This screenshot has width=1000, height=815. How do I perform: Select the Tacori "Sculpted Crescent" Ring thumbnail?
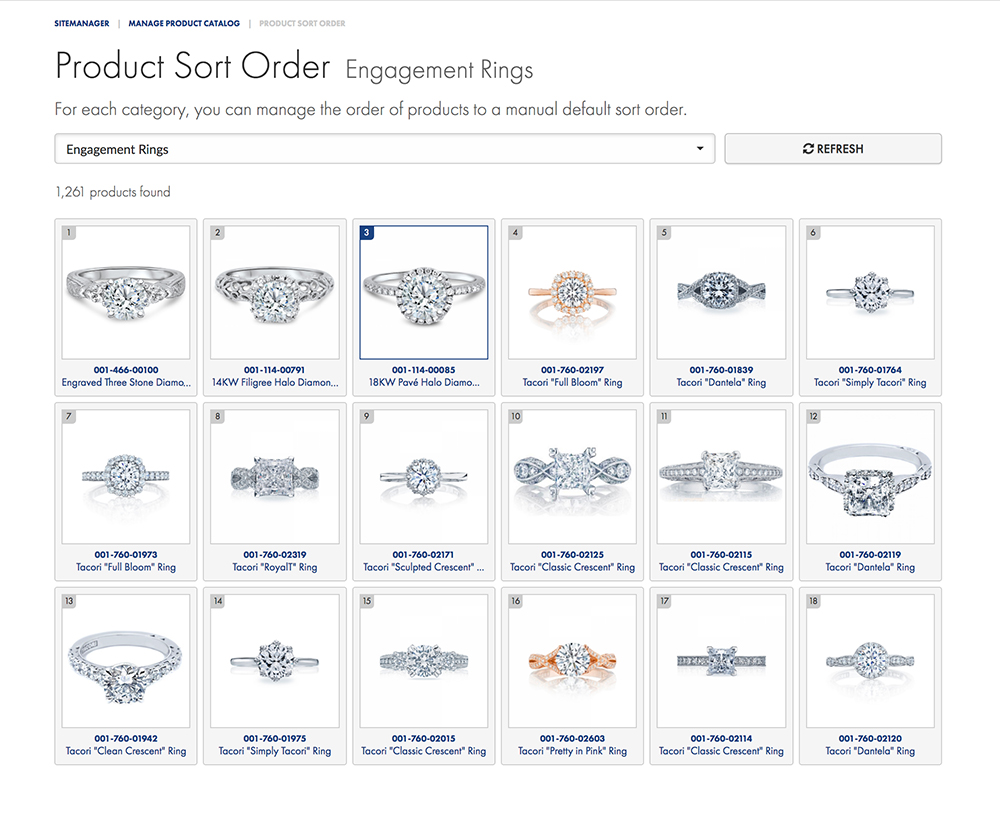tap(423, 477)
